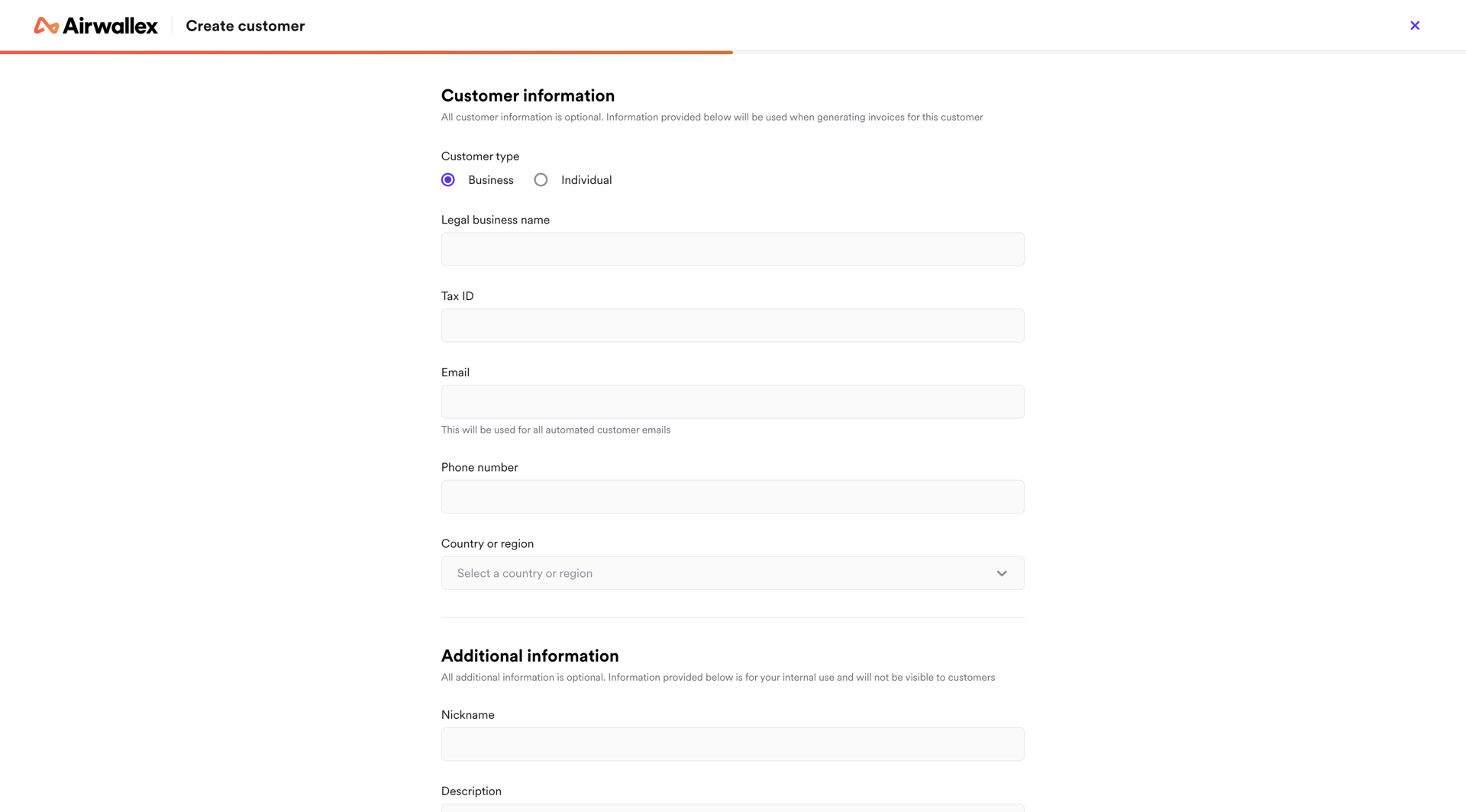Open the Select a country or region dropdown

(732, 573)
